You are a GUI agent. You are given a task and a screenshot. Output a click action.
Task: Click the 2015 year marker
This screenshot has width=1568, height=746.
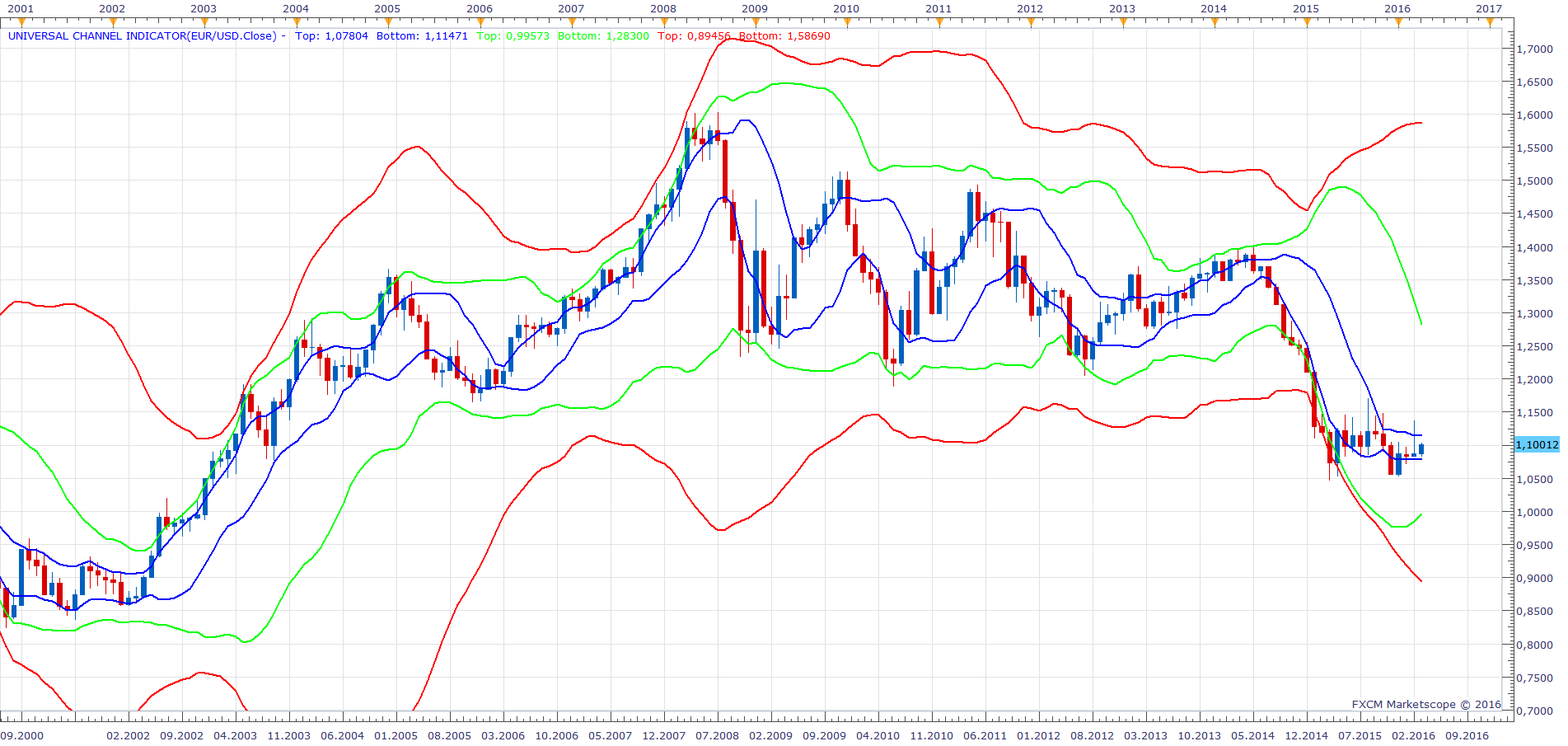click(x=1307, y=22)
